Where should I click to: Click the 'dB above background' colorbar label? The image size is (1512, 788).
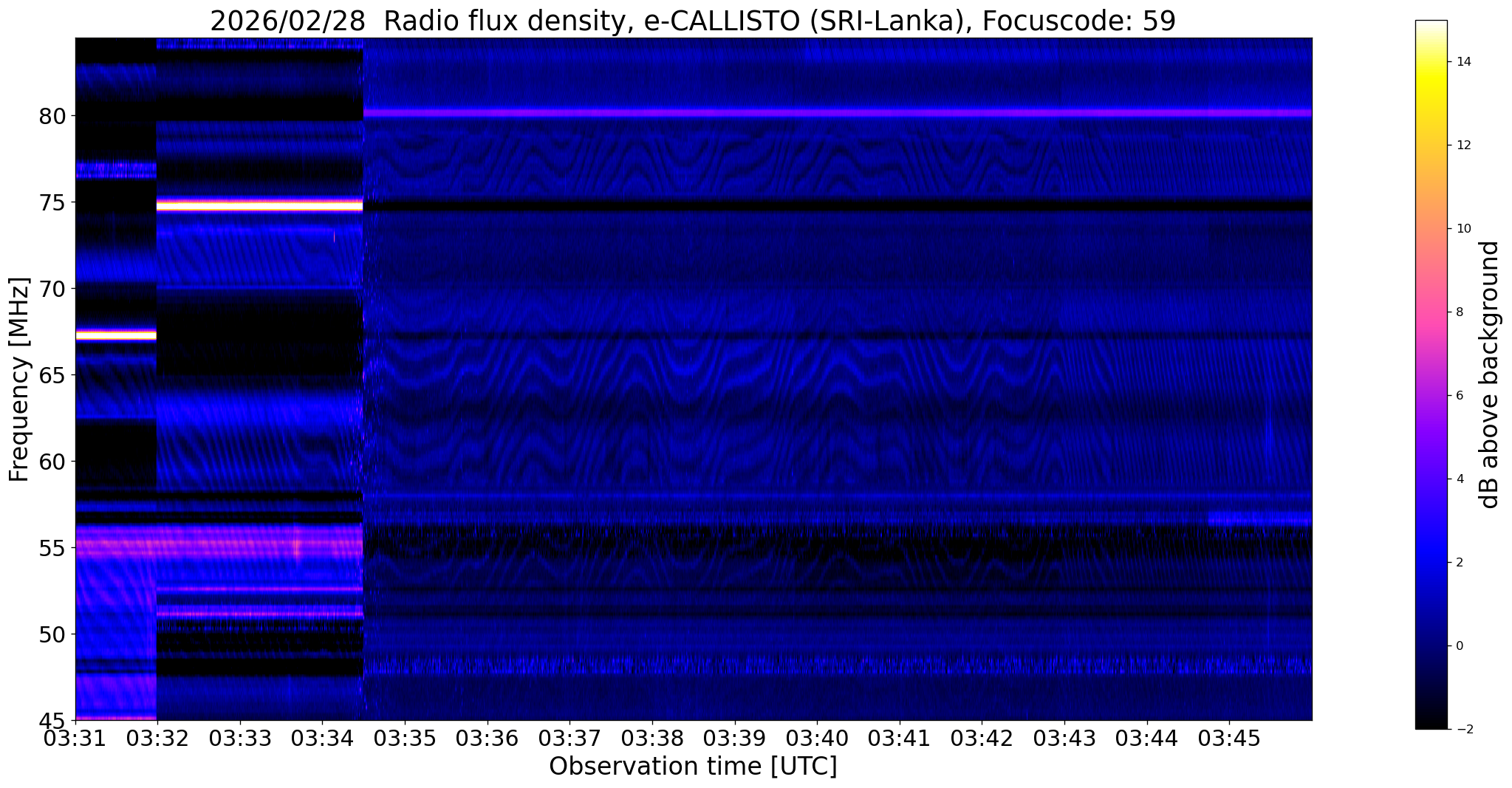(1490, 374)
